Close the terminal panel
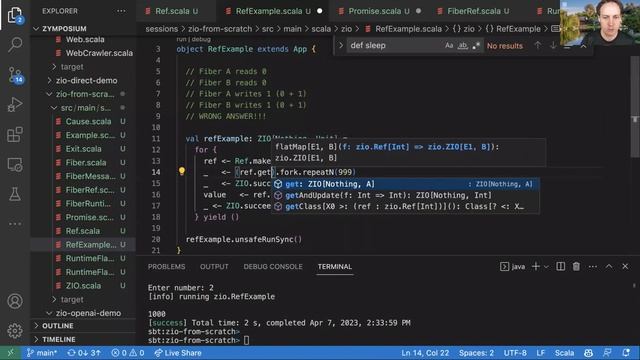Viewport: 640px width, 360px height. pyautogui.click(x=625, y=267)
